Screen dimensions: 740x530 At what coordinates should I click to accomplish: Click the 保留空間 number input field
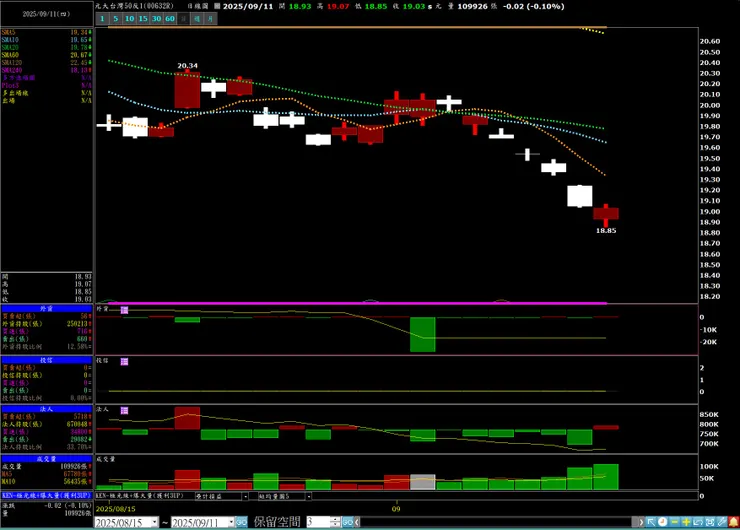(x=318, y=522)
